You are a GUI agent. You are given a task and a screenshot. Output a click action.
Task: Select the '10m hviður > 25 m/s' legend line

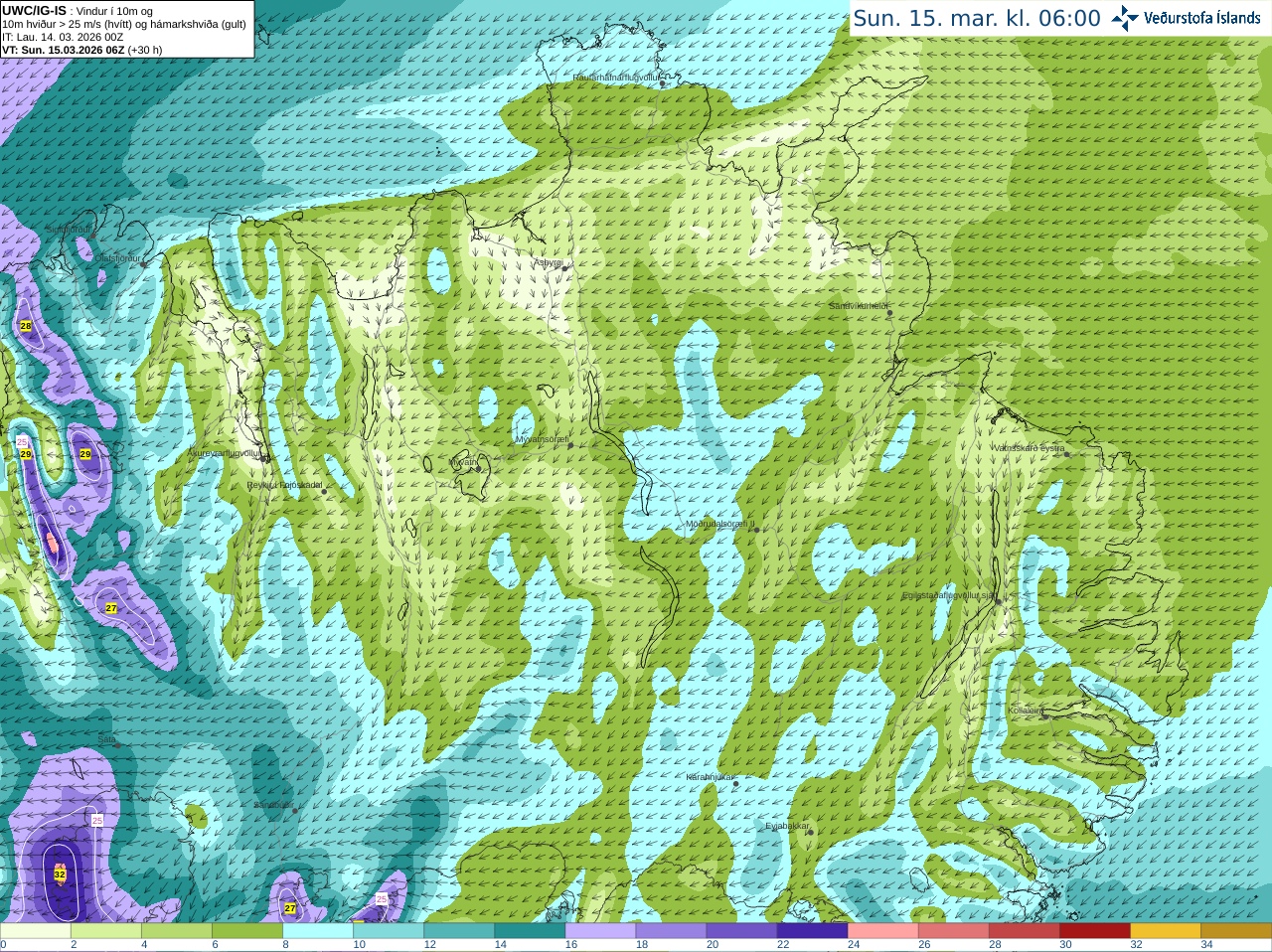point(124,24)
